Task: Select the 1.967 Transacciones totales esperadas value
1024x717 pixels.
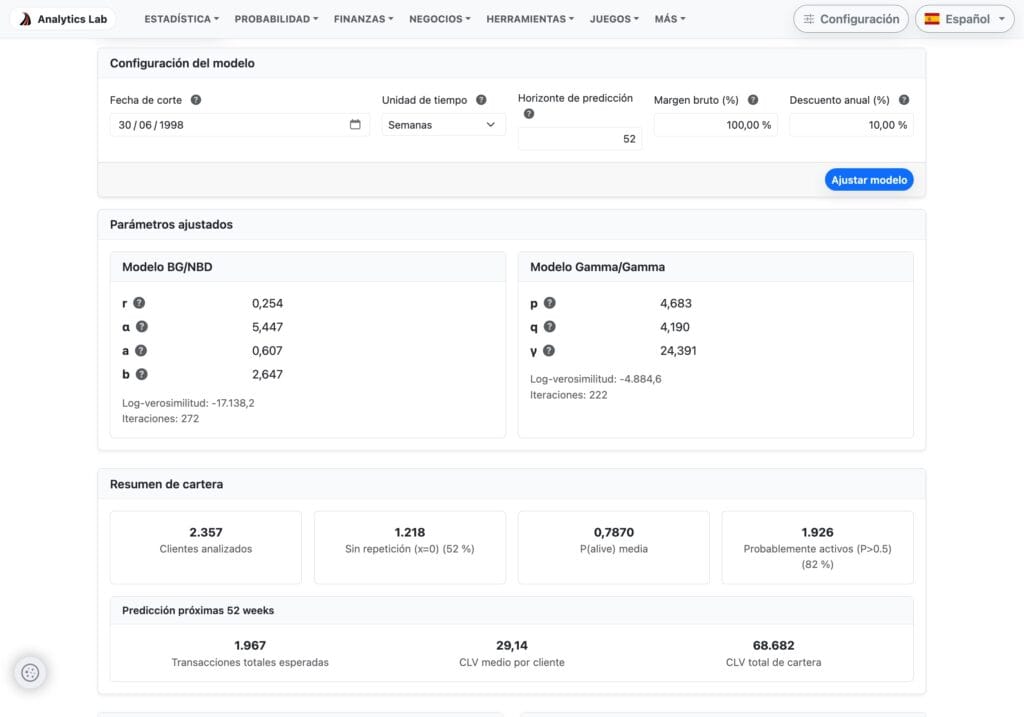Action: point(250,645)
